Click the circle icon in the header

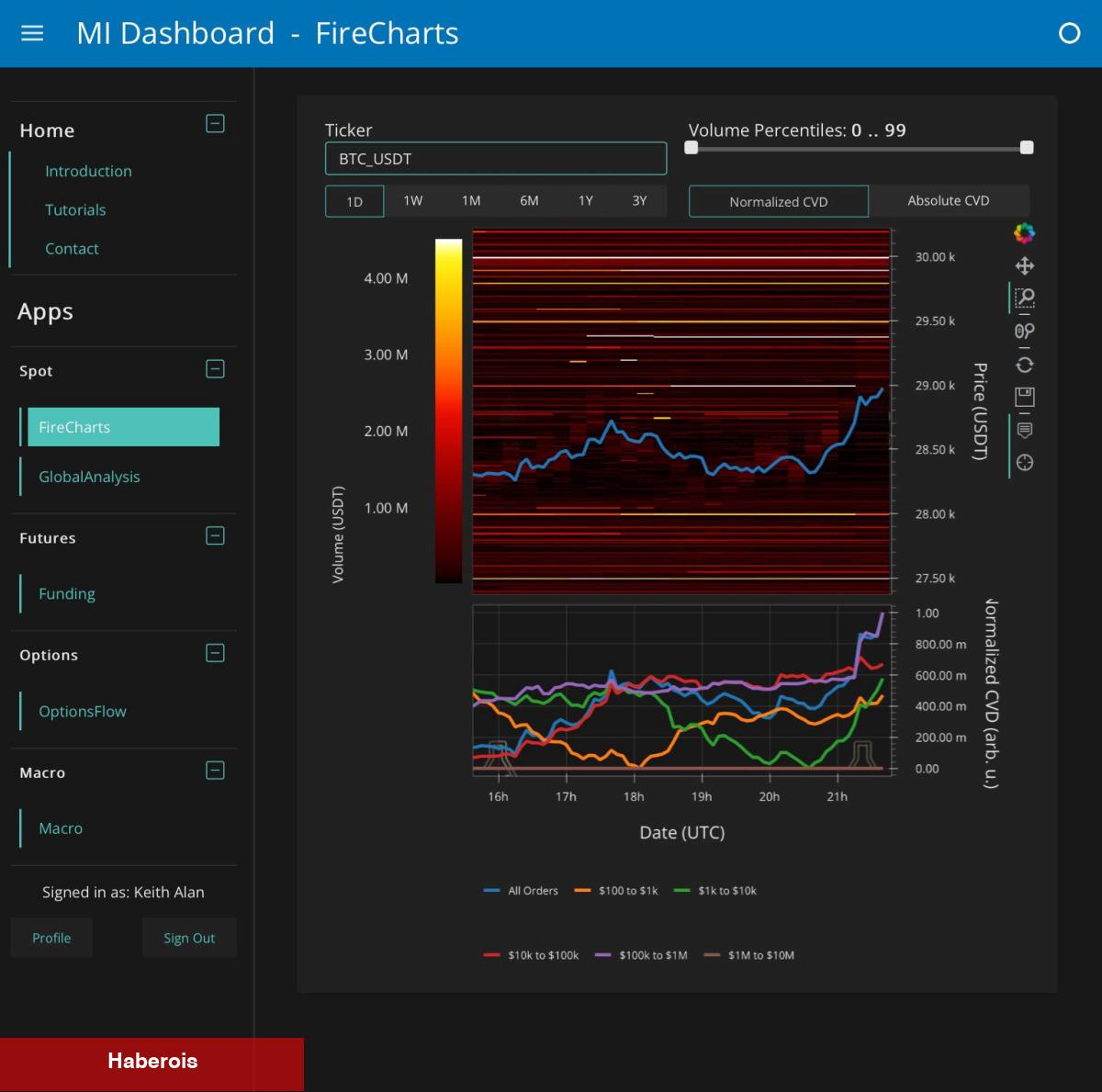tap(1069, 33)
